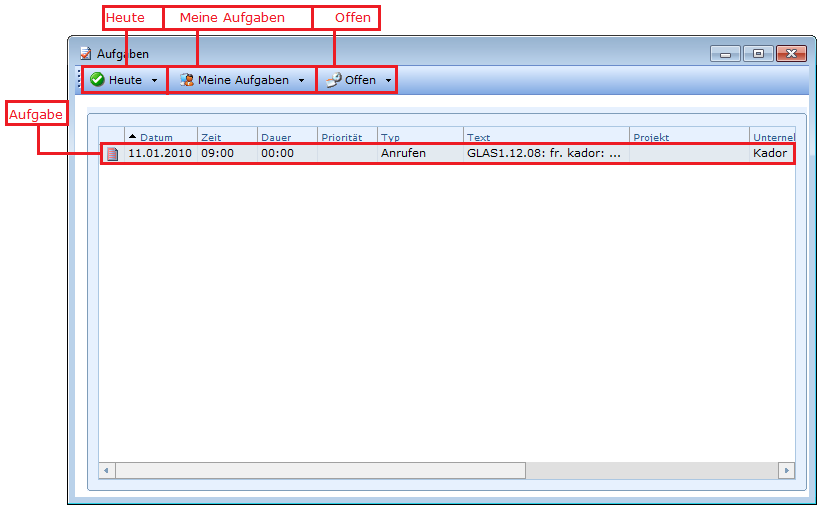This screenshot has width=819, height=506.
Task: Sort the list by the Zeit column
Action: tap(226, 137)
